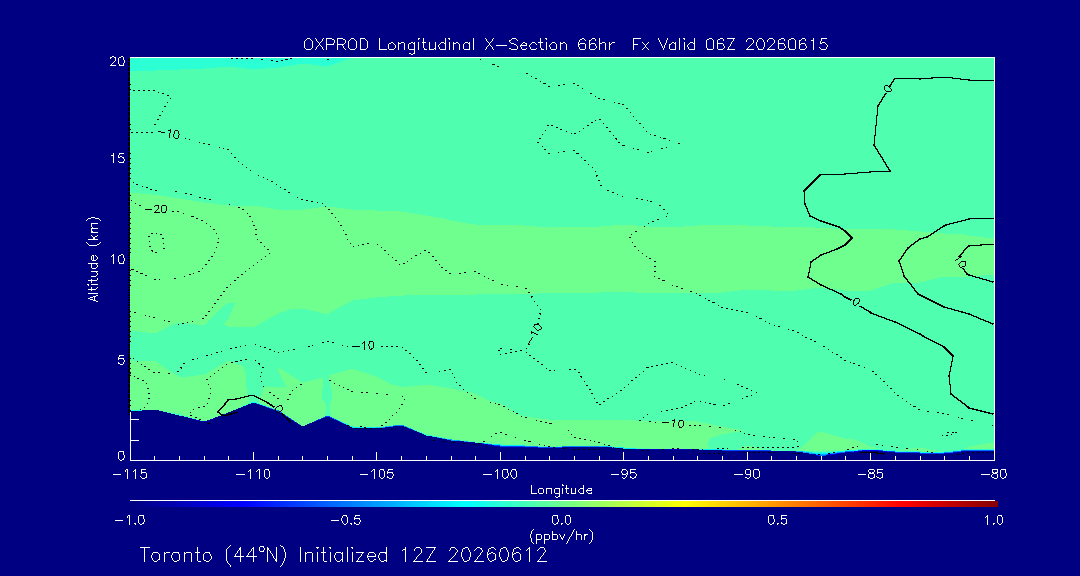
Task: Click the 15 km altitude tick label
Action: tap(117, 158)
